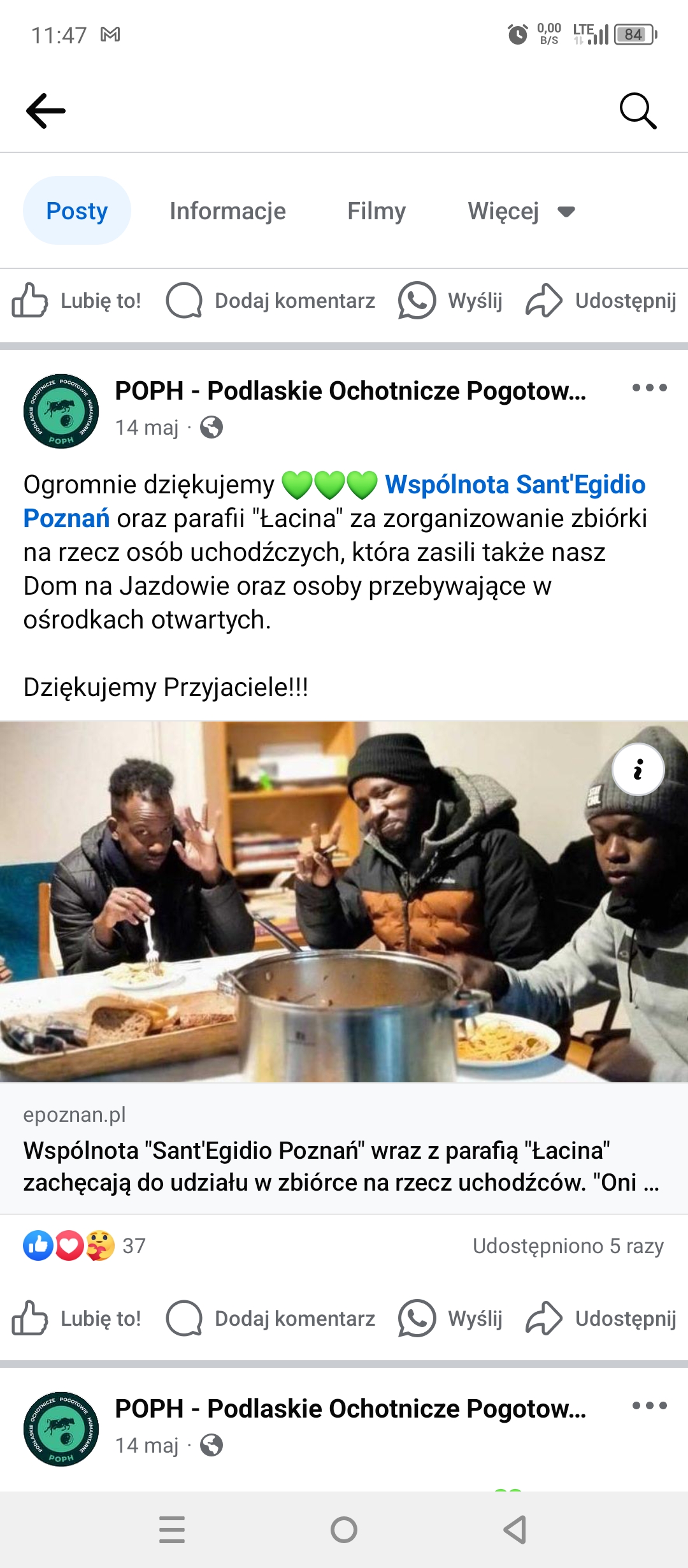
Task: Tap WhatsApp Wyślij under the epoznan post
Action: point(450,1318)
